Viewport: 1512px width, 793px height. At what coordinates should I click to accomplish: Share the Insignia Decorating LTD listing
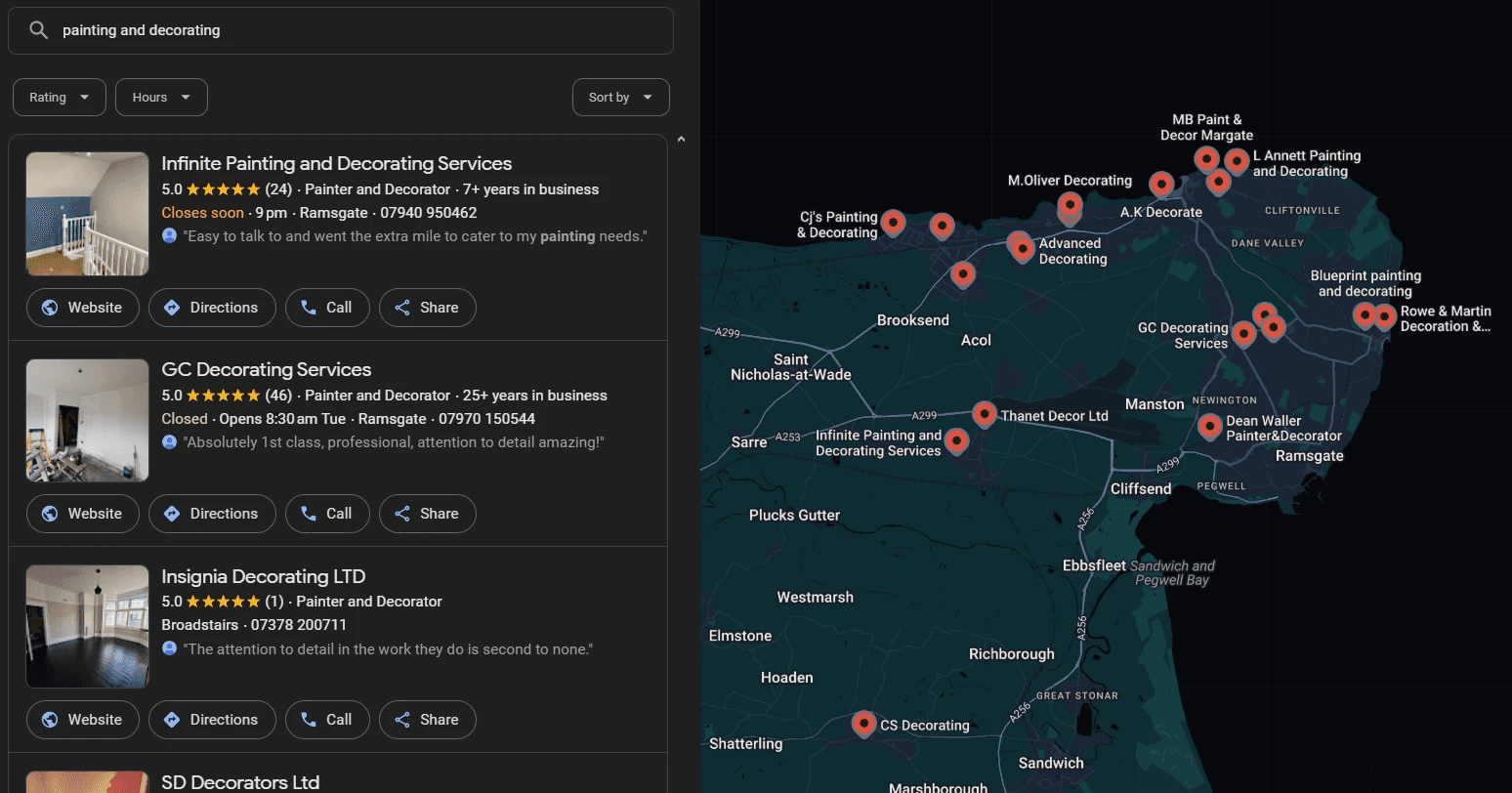[427, 720]
